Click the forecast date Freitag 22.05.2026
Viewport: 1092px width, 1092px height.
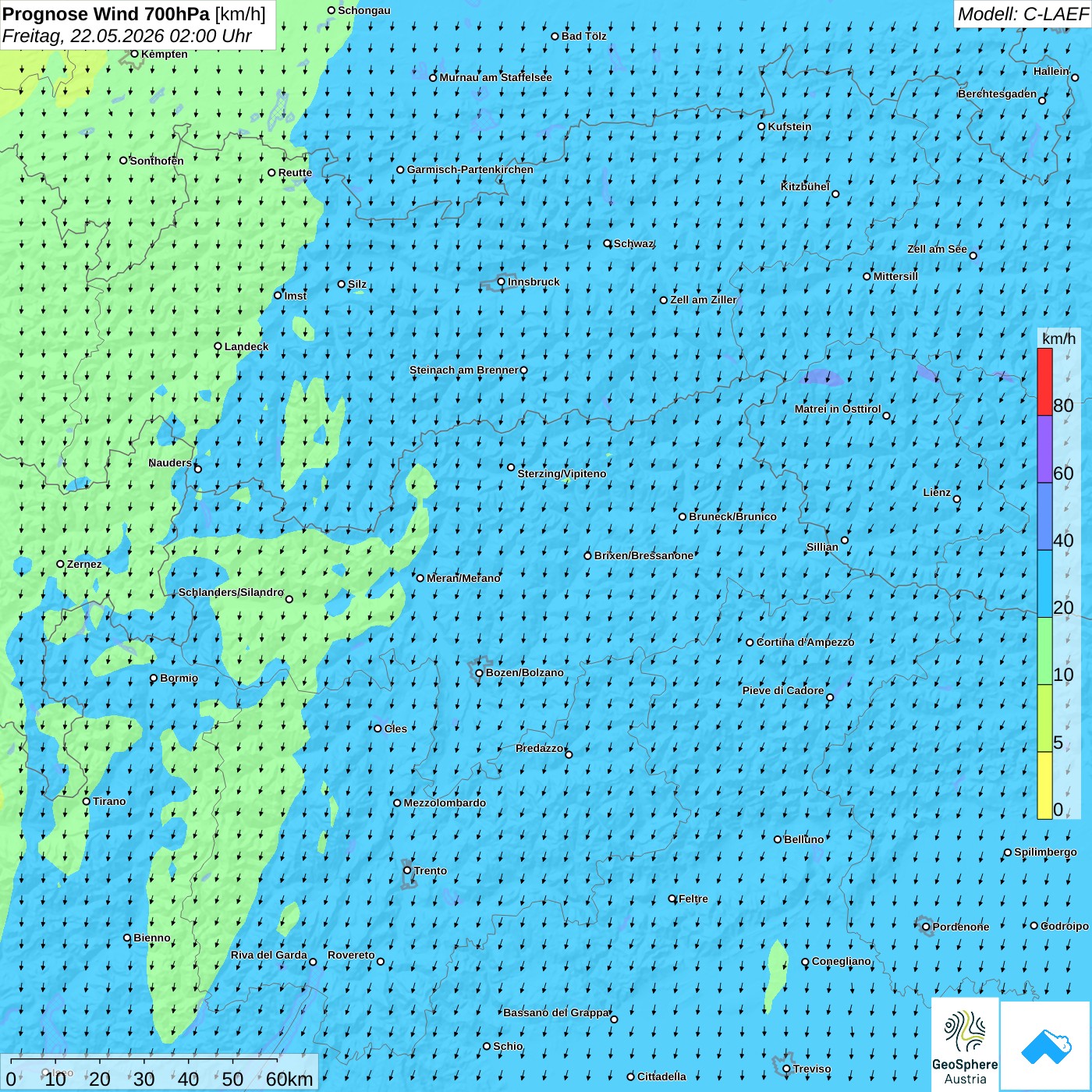pyautogui.click(x=126, y=36)
